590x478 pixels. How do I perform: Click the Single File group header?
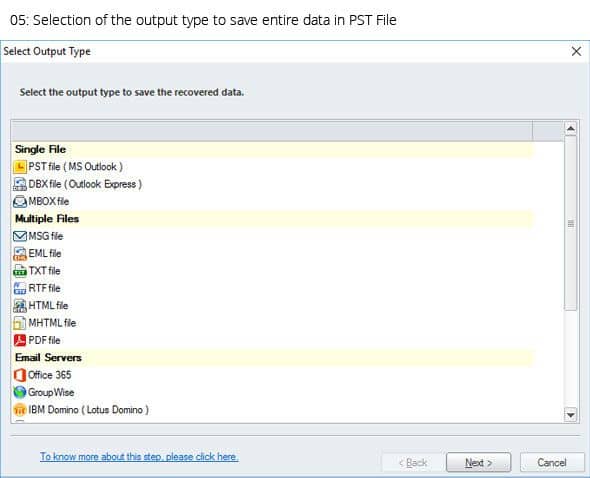coord(272,149)
